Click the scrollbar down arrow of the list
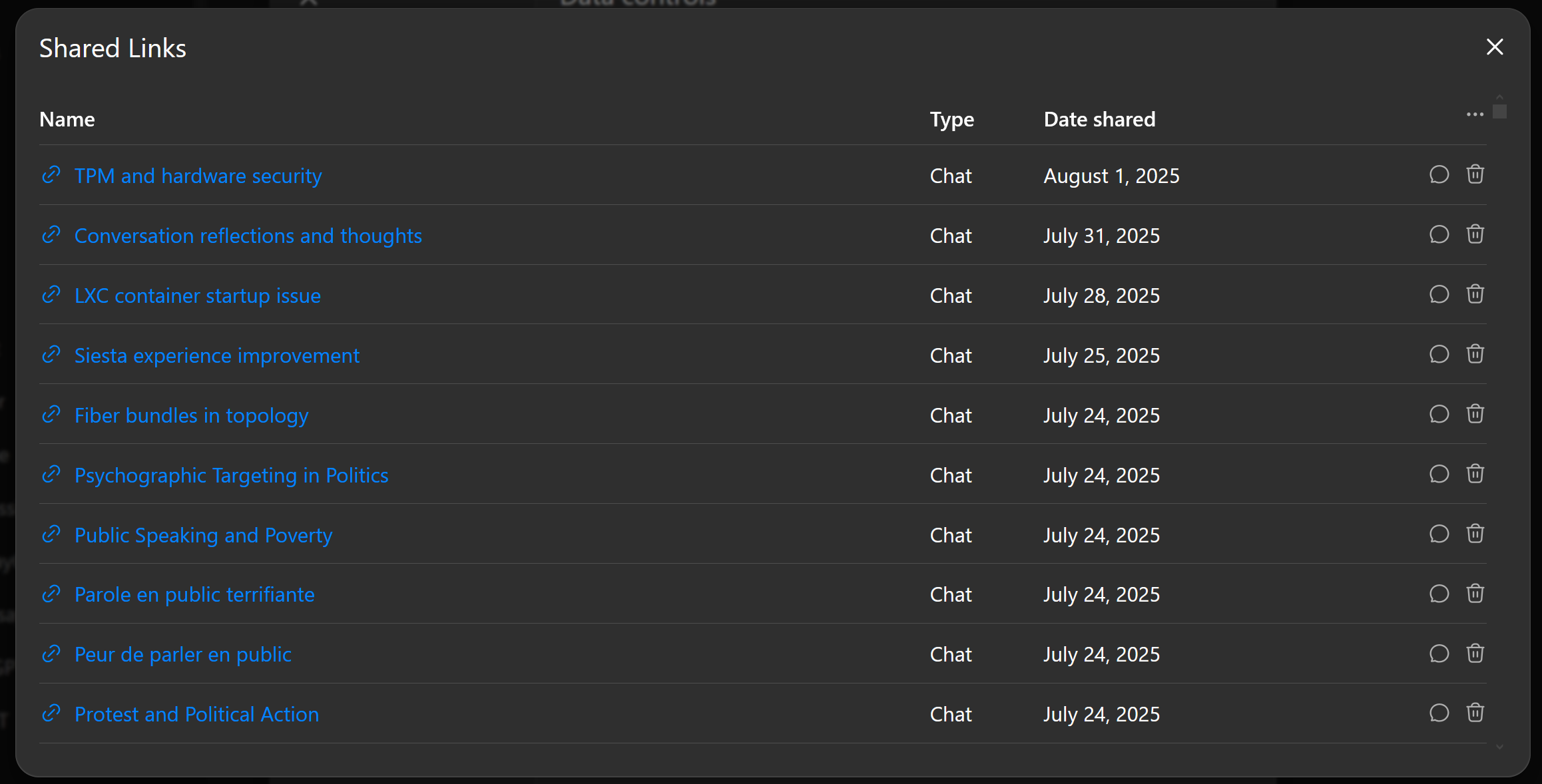 click(x=1499, y=747)
